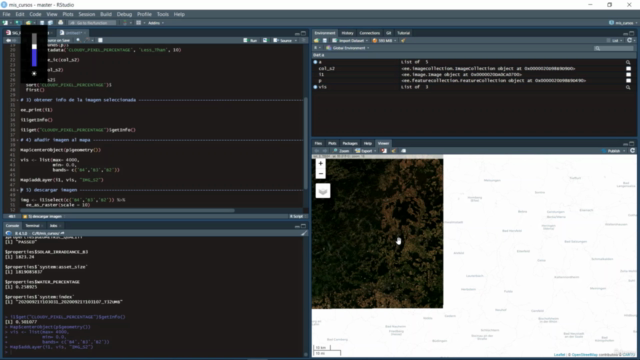Open the Code menu
Screen dimensions: 640x360
pos(35,14)
